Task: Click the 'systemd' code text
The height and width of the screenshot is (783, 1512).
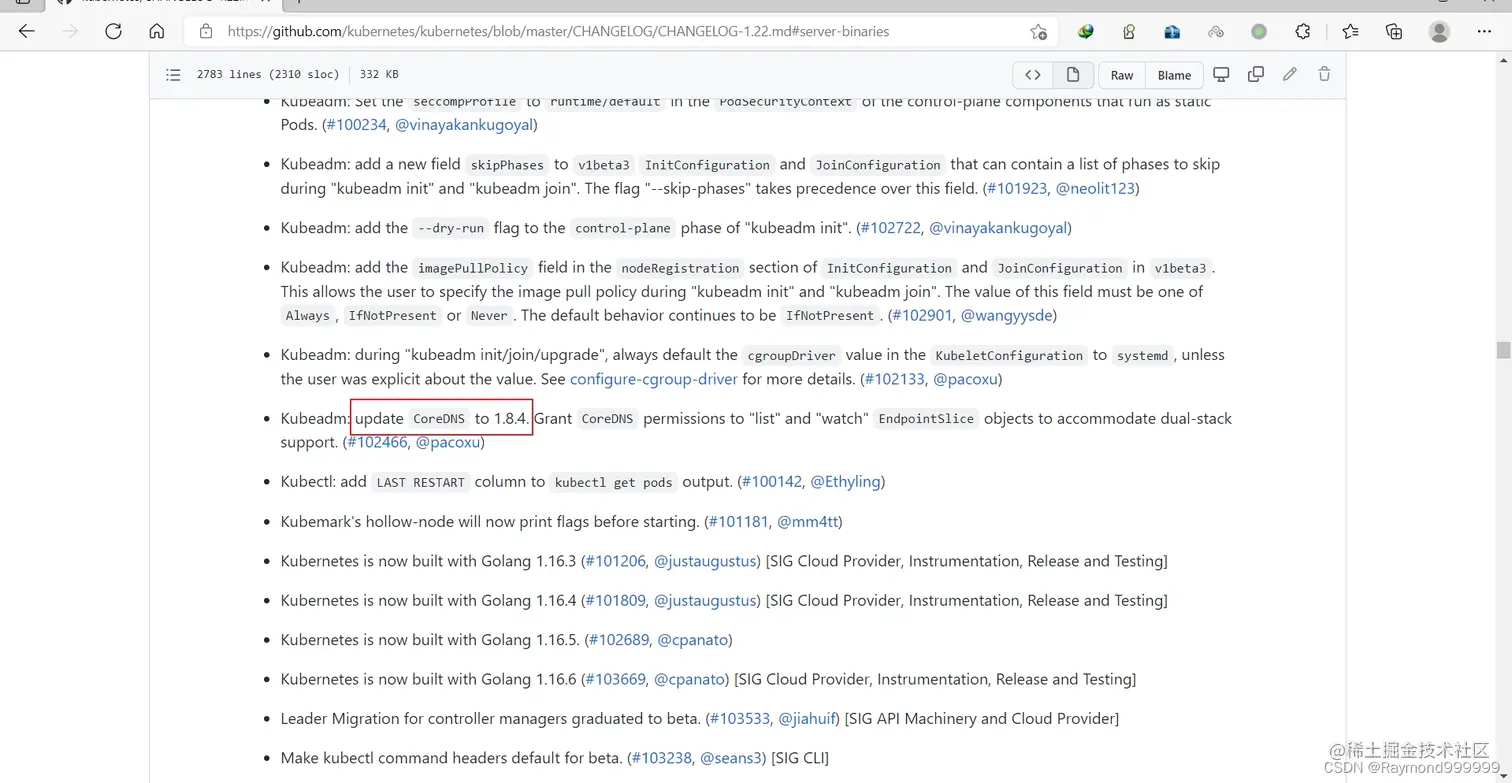Action: tap(1142, 356)
